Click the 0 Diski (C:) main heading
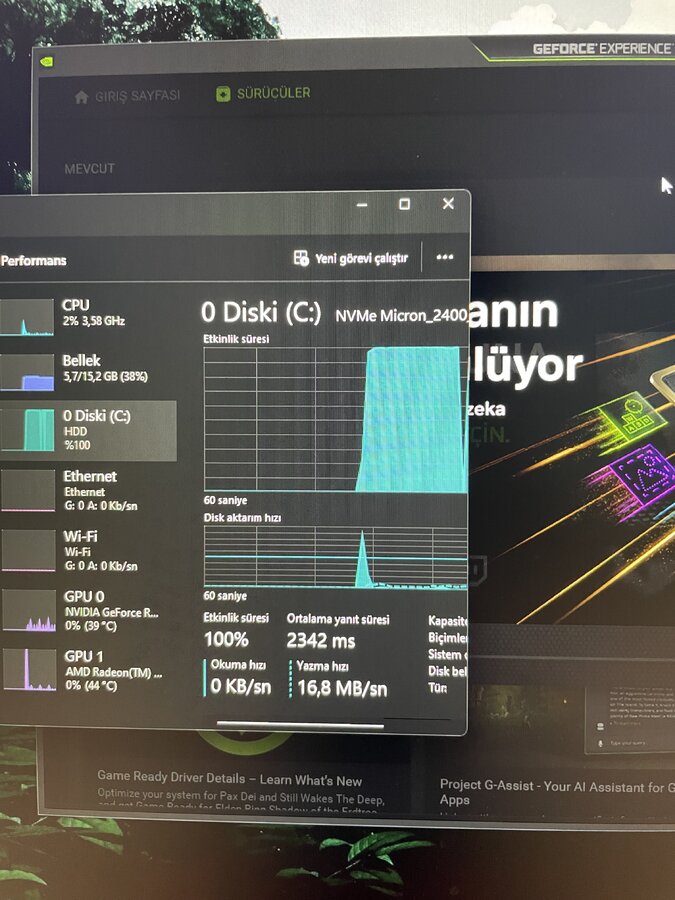The image size is (675, 900). pos(261,312)
